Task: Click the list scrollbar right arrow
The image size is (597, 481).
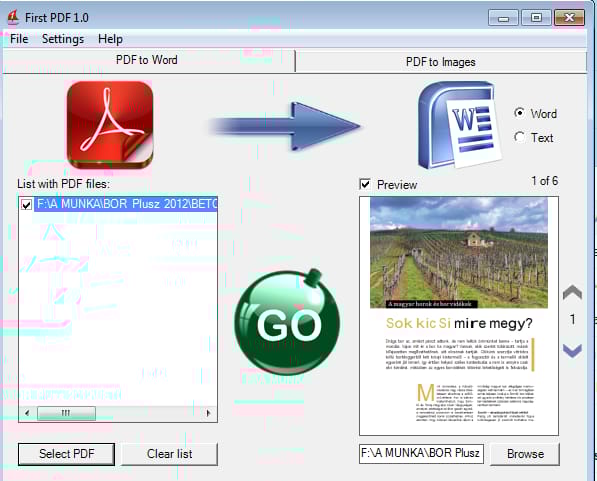Action: click(x=208, y=413)
